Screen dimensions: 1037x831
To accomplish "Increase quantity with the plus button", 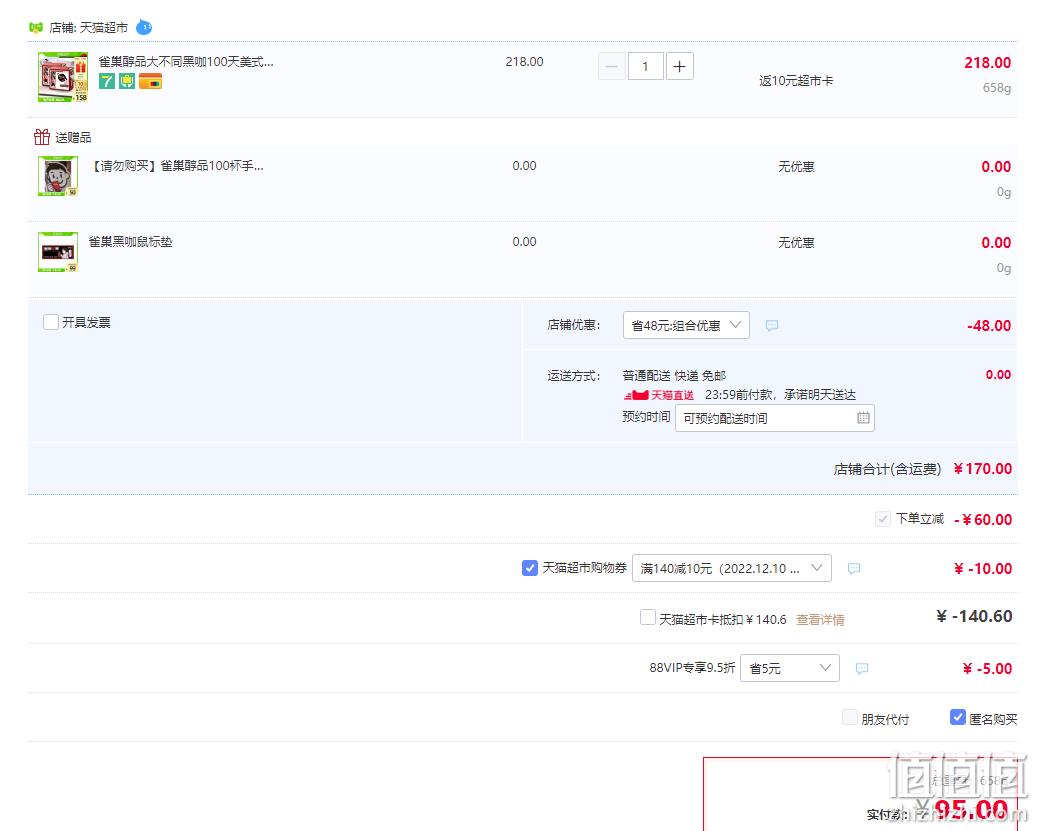I will [679, 66].
